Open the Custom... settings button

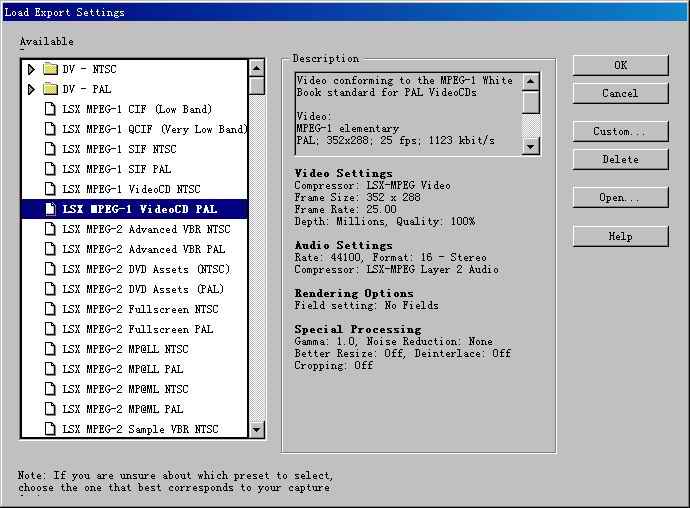point(620,131)
